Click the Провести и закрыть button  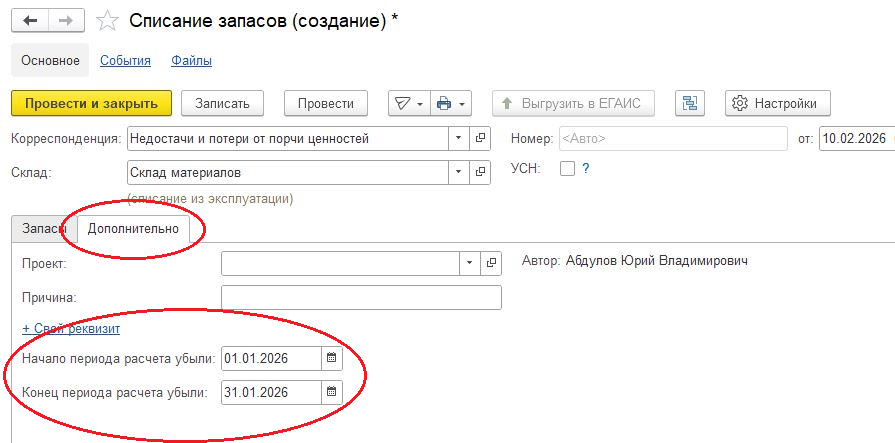tap(91, 103)
